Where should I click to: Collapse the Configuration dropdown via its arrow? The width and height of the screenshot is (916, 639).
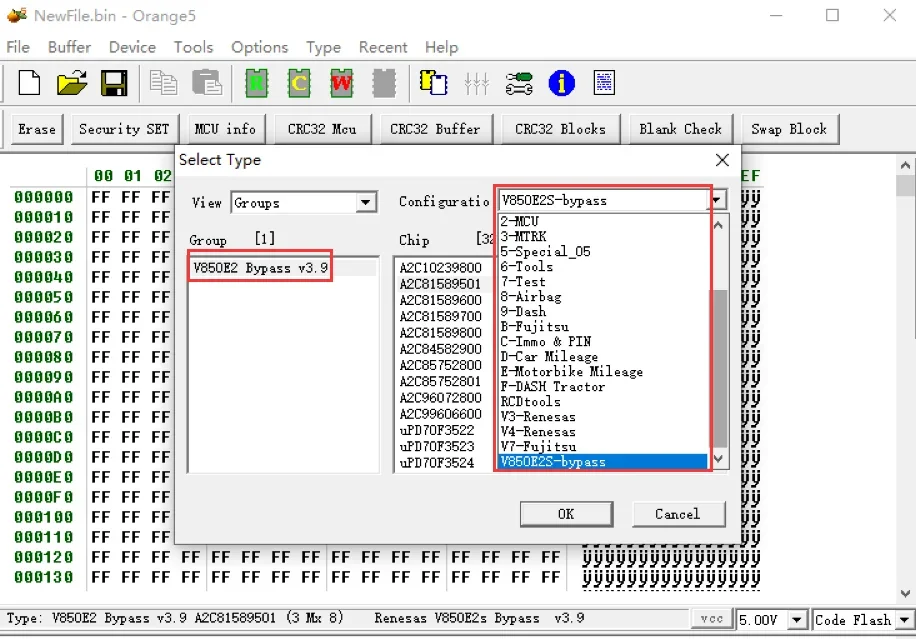pos(717,201)
